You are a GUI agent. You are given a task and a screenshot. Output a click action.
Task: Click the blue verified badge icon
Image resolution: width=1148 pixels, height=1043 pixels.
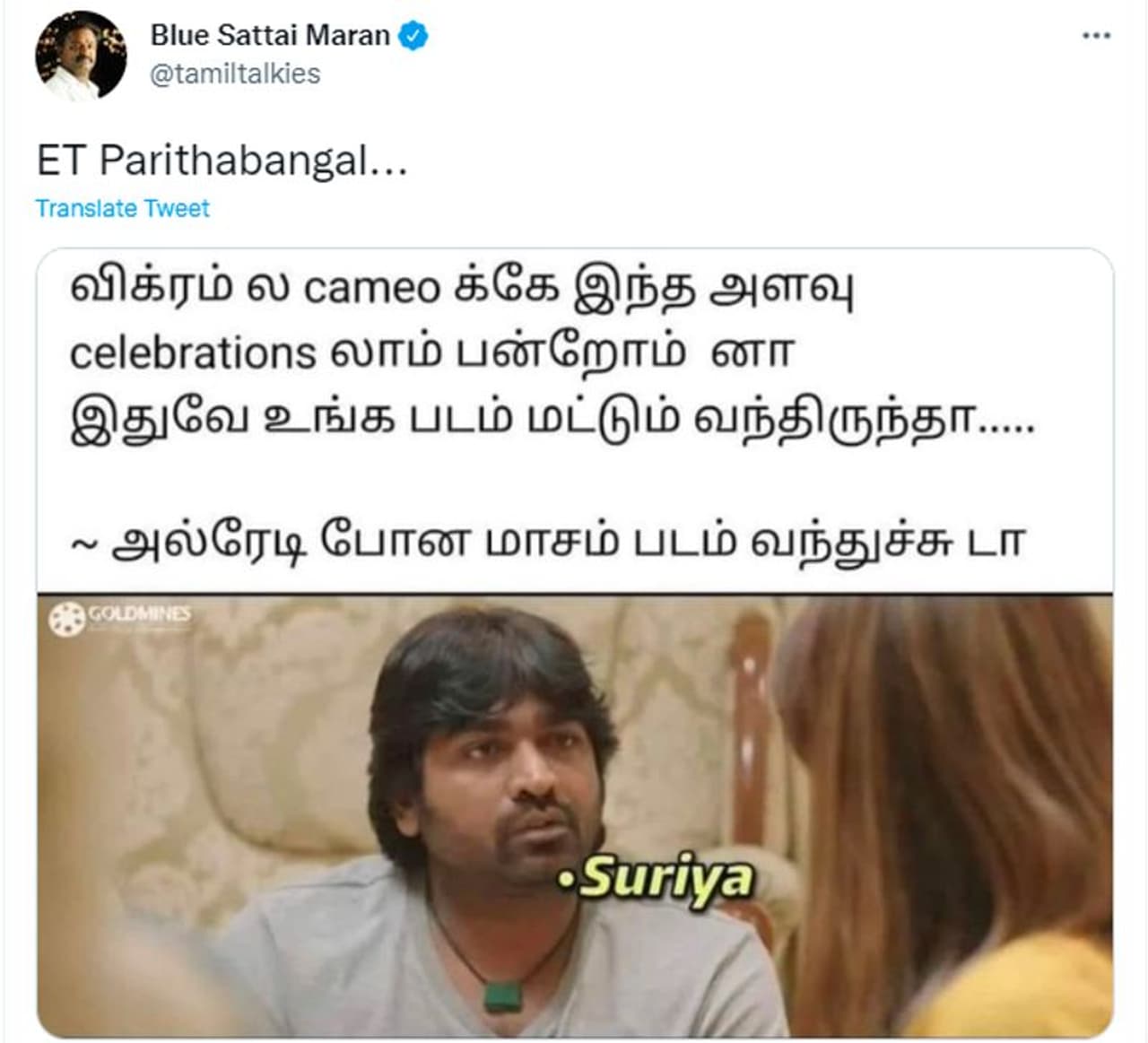(413, 36)
